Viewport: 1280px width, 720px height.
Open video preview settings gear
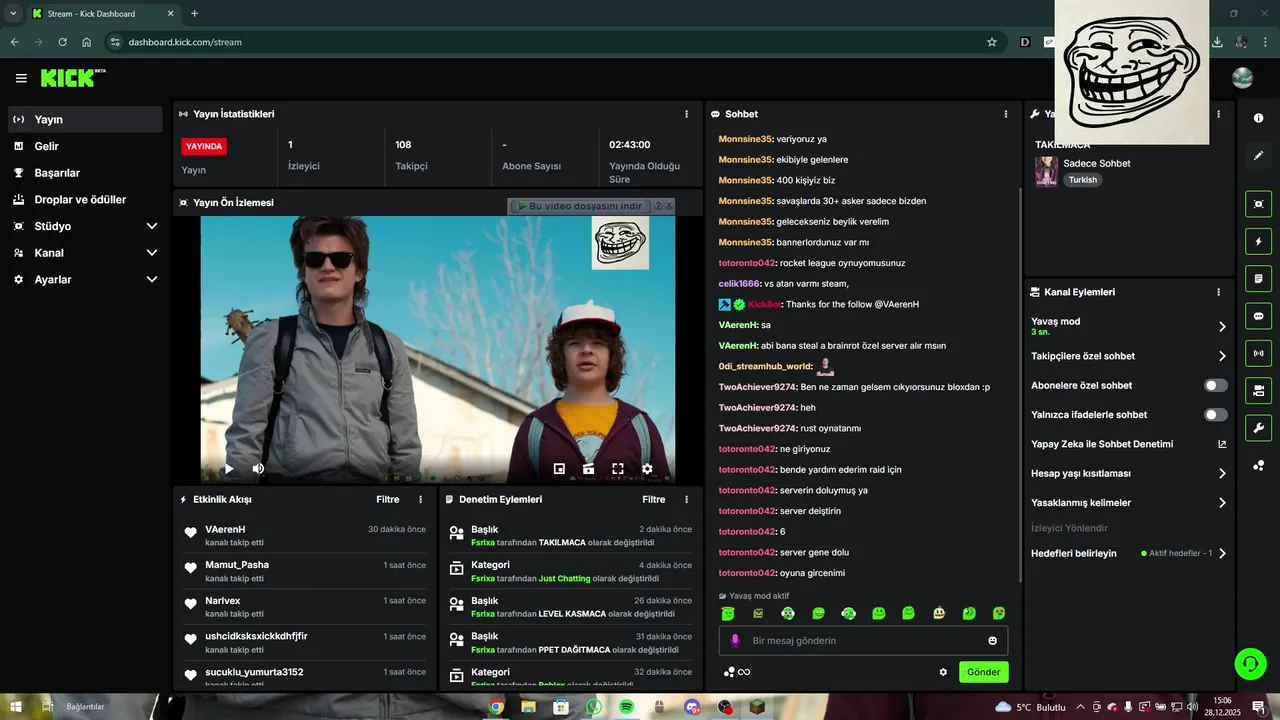[647, 468]
